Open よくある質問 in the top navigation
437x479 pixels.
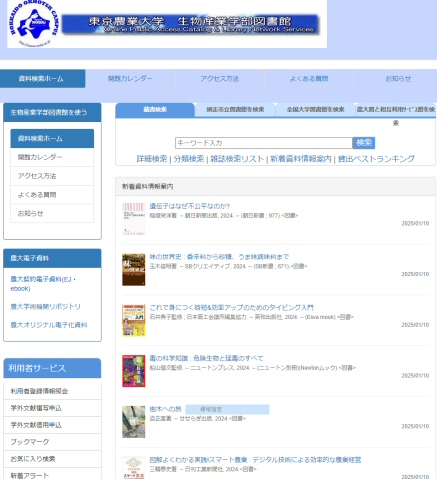[x=309, y=79]
